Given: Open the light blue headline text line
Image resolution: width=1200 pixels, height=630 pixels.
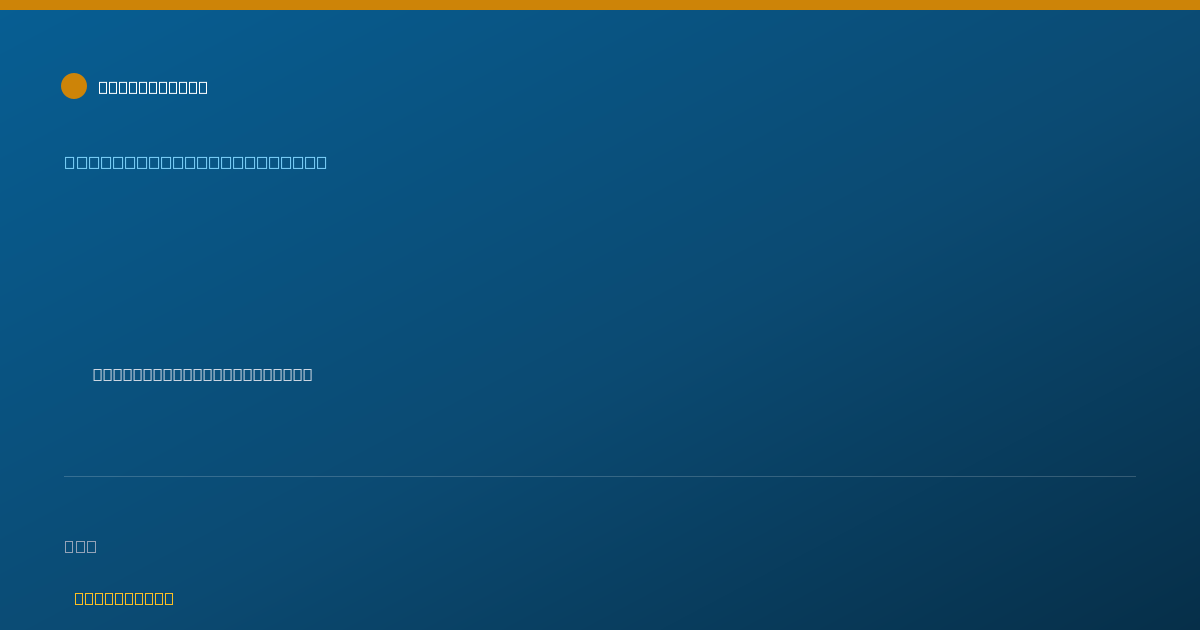Looking at the screenshot, I should click(196, 162).
